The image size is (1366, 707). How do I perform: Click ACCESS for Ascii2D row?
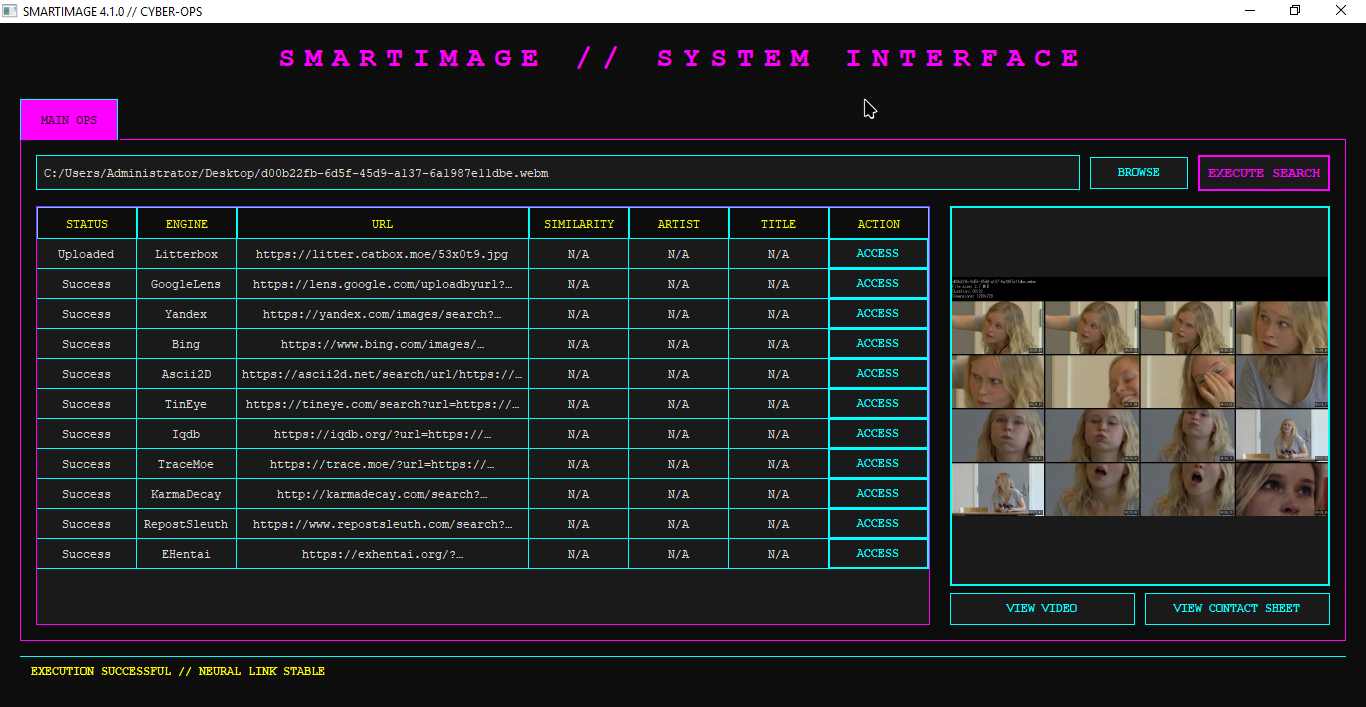tap(878, 374)
